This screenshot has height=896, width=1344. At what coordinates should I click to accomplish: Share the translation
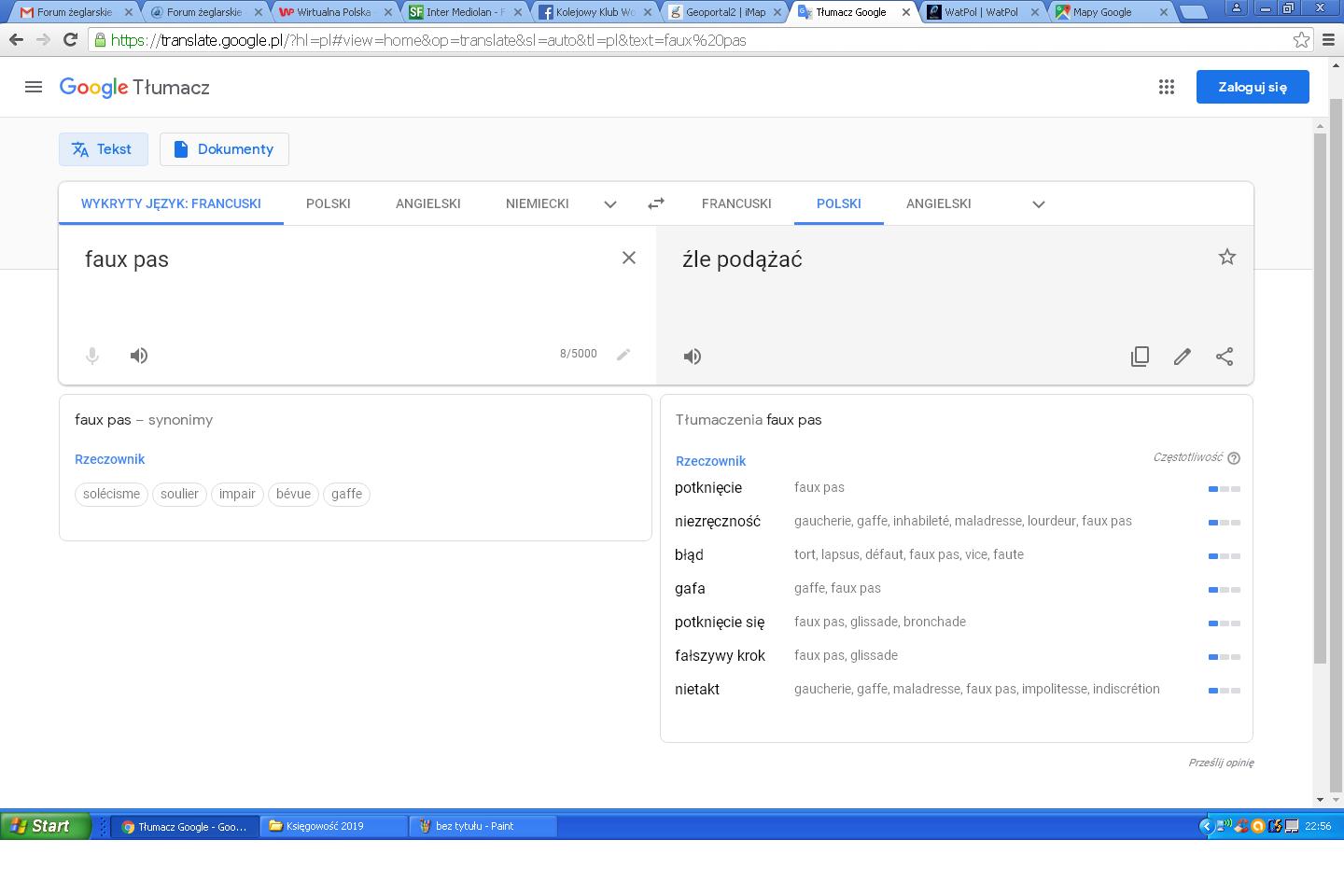pos(1225,357)
